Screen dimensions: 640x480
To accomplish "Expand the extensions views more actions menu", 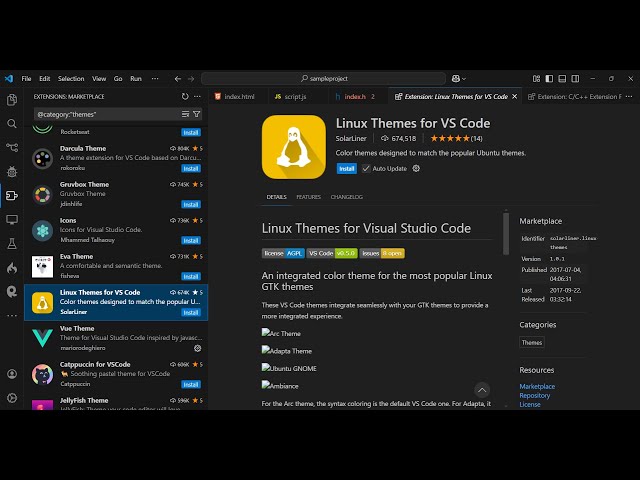I will pos(198,97).
